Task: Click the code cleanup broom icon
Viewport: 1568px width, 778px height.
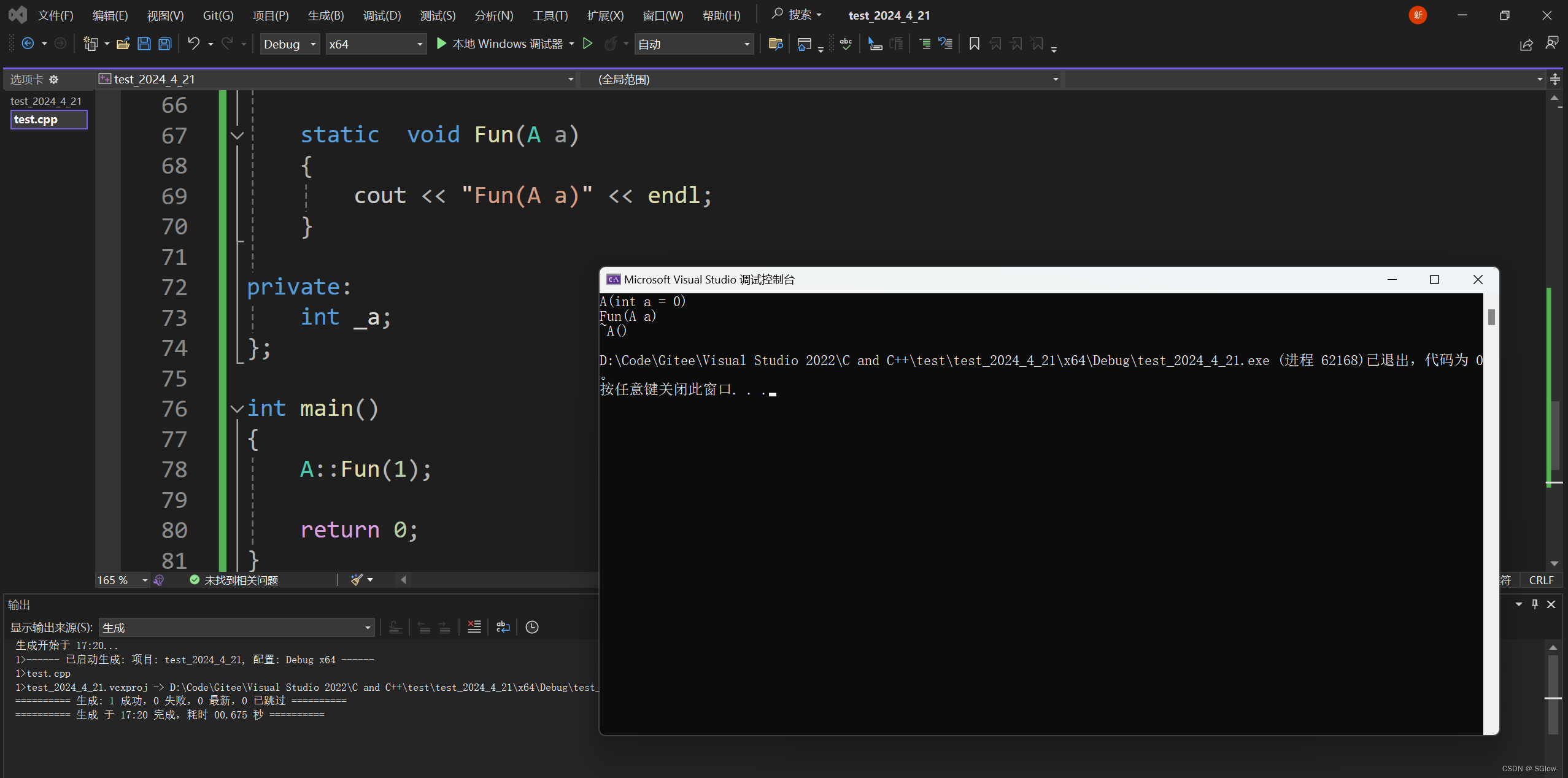Action: point(357,580)
